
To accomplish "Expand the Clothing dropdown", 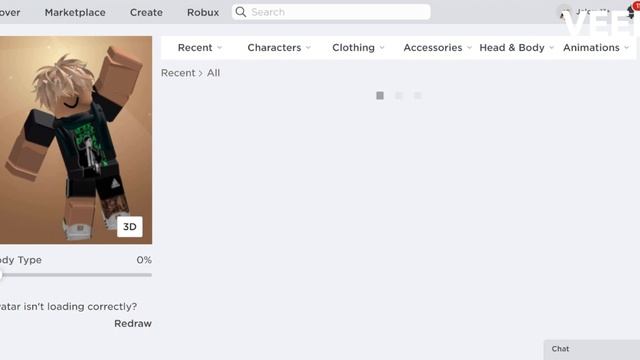I will [x=358, y=48].
